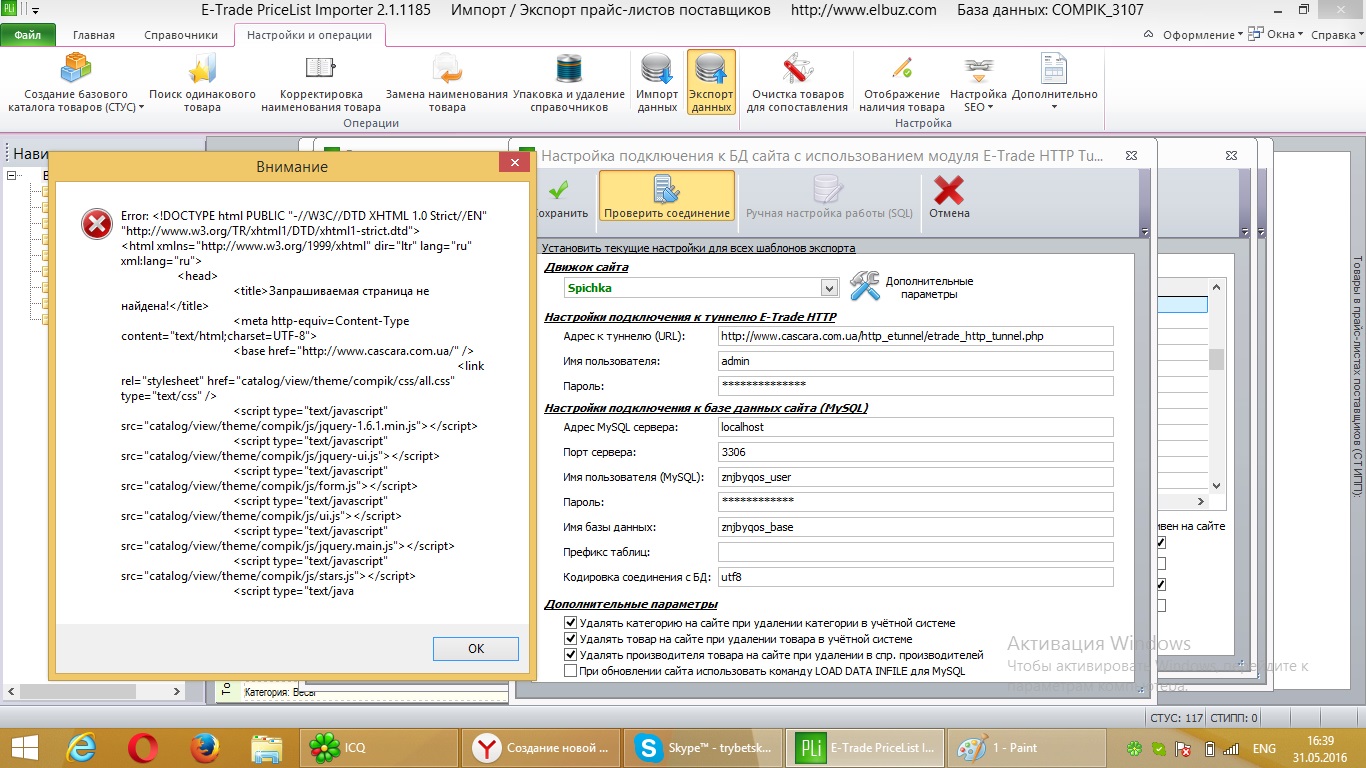Switch to ICQ in the taskbar

378,748
